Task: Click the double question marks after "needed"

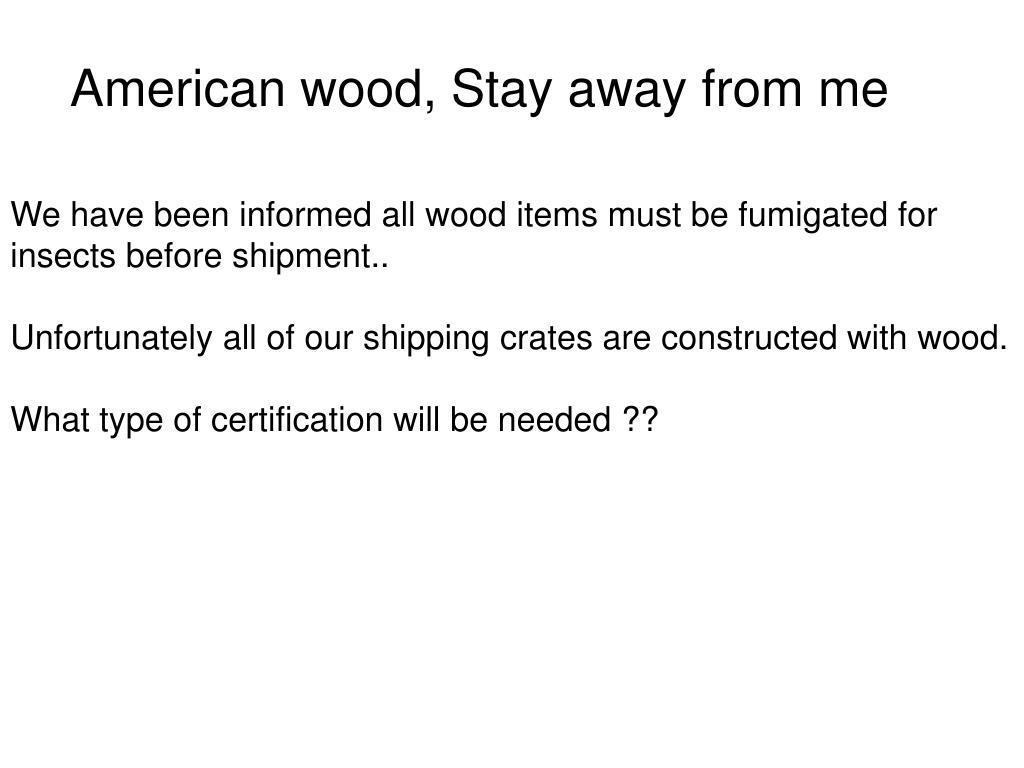Action: click(640, 419)
